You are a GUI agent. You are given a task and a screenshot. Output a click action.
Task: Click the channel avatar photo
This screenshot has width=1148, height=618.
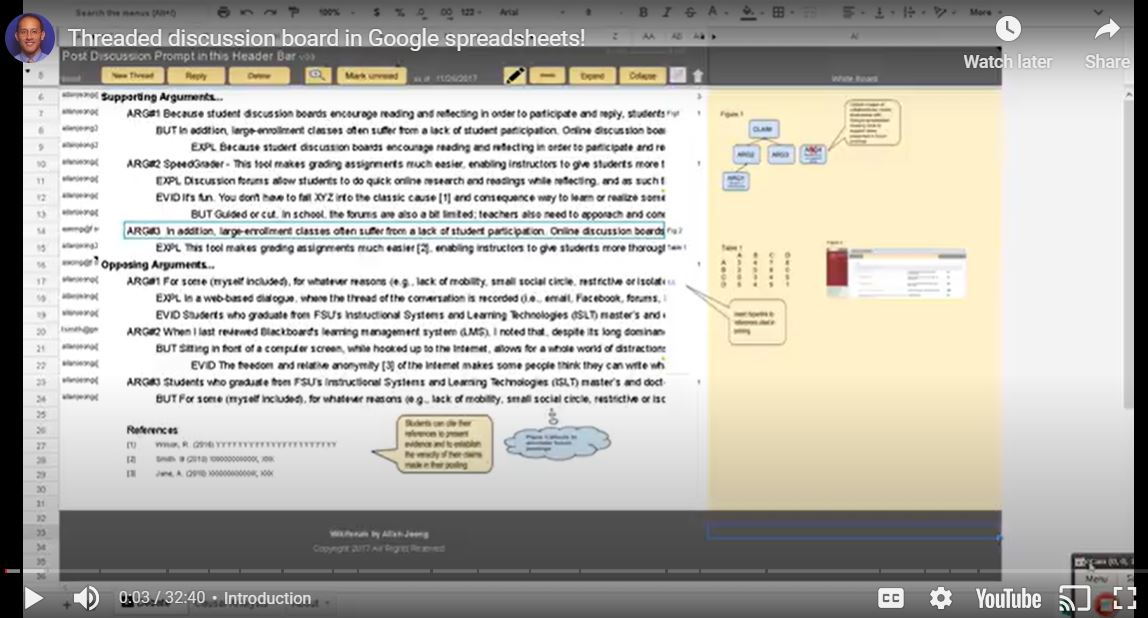click(30, 38)
